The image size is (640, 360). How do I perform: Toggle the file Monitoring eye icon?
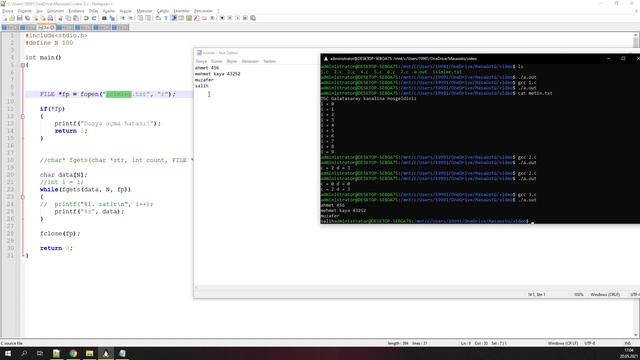[212, 18]
